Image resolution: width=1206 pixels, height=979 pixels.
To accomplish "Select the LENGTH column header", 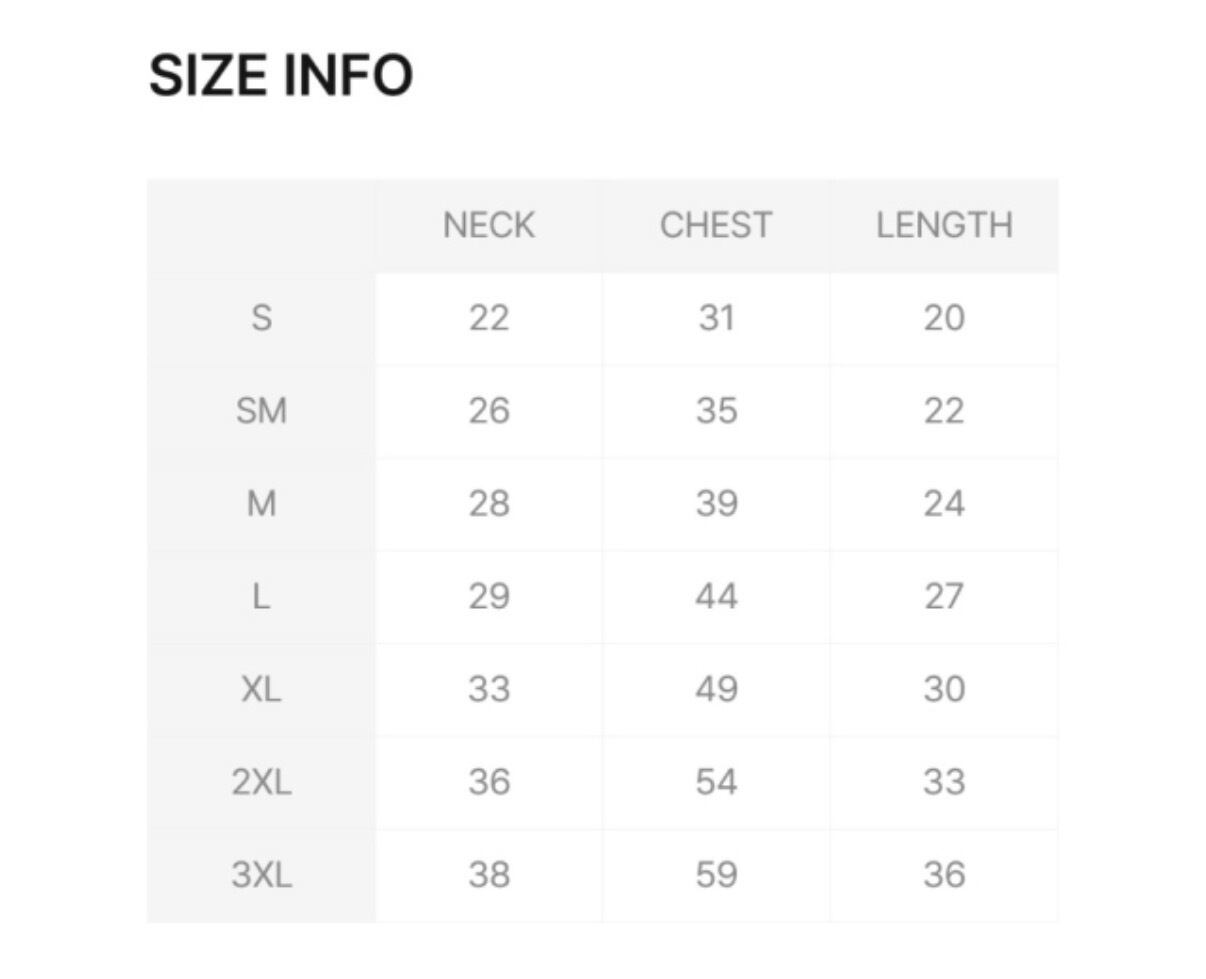I will 944,225.
